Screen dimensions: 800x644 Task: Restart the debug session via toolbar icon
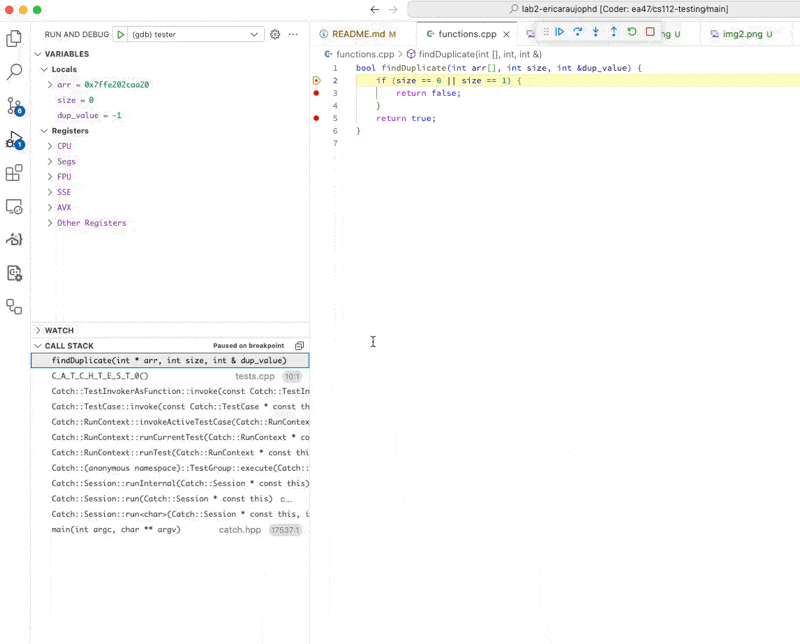click(x=632, y=31)
